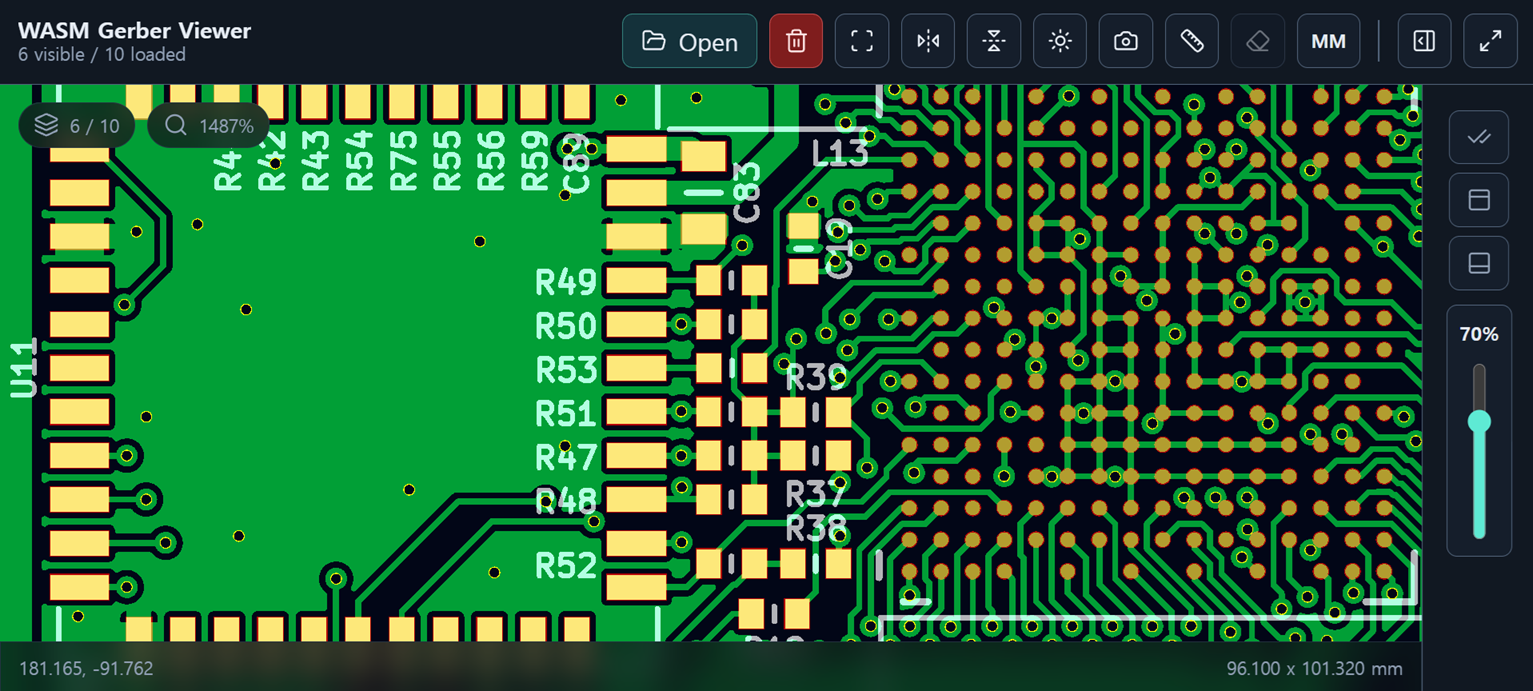This screenshot has width=1533, height=691.
Task: Click the R39 component label
Action: pyautogui.click(x=816, y=378)
